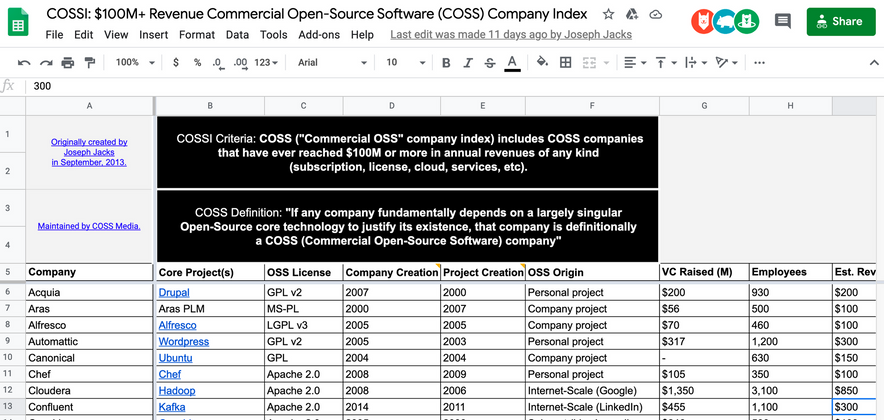This screenshot has height=420, width=884.
Task: Open the Format menu
Action: click(197, 35)
